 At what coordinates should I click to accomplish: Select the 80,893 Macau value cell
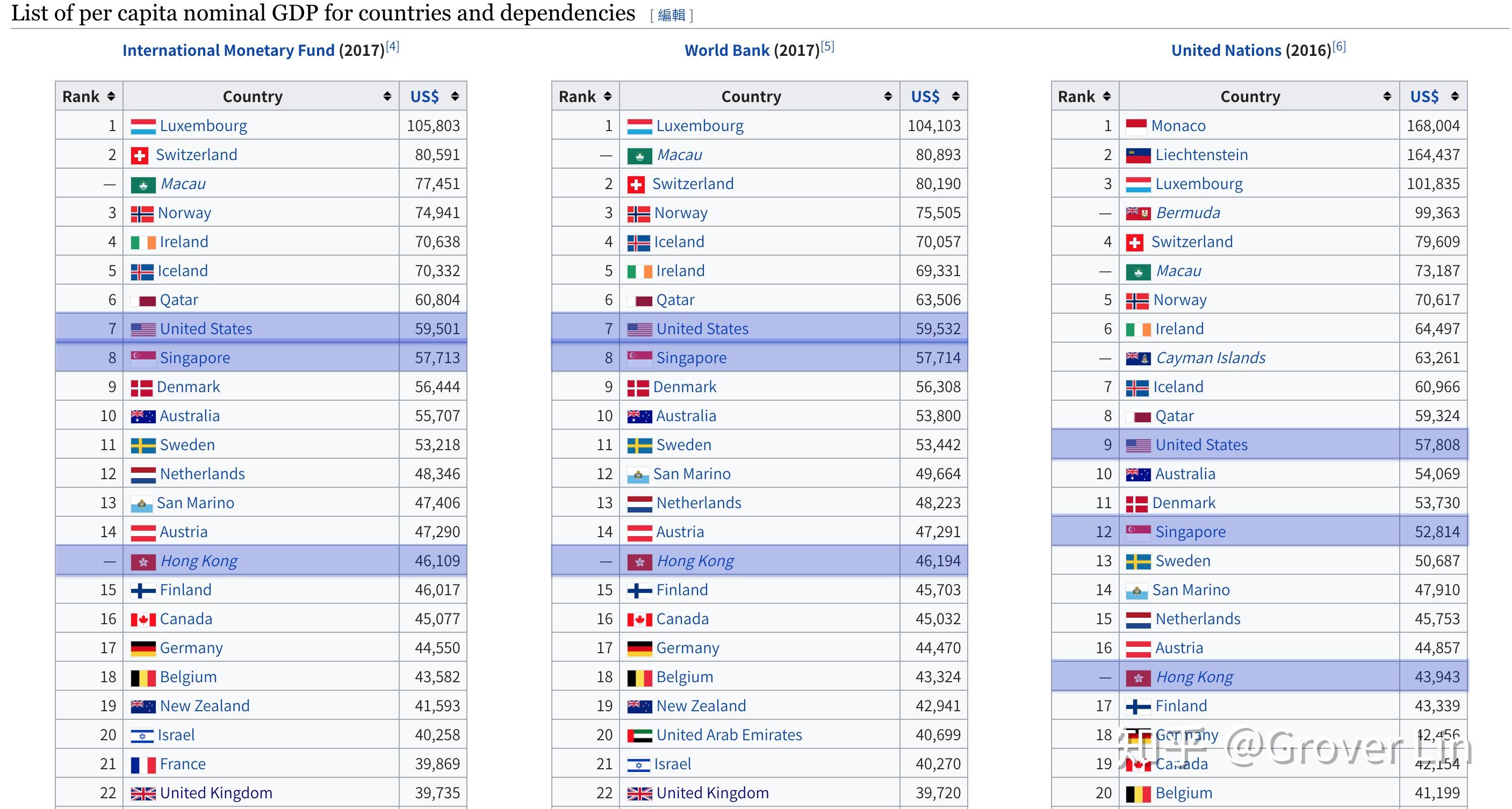point(934,155)
